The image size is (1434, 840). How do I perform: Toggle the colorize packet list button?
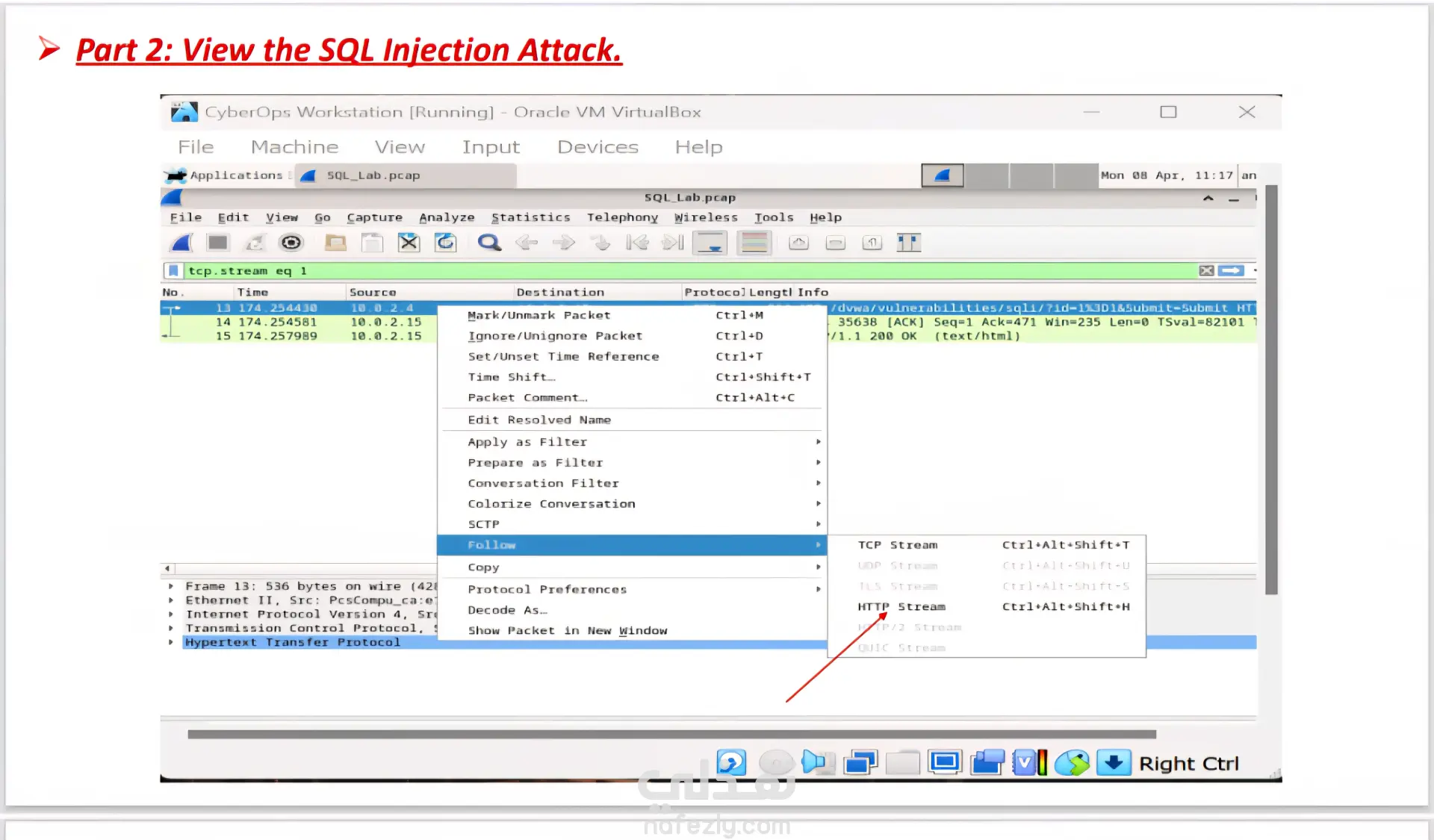point(754,243)
